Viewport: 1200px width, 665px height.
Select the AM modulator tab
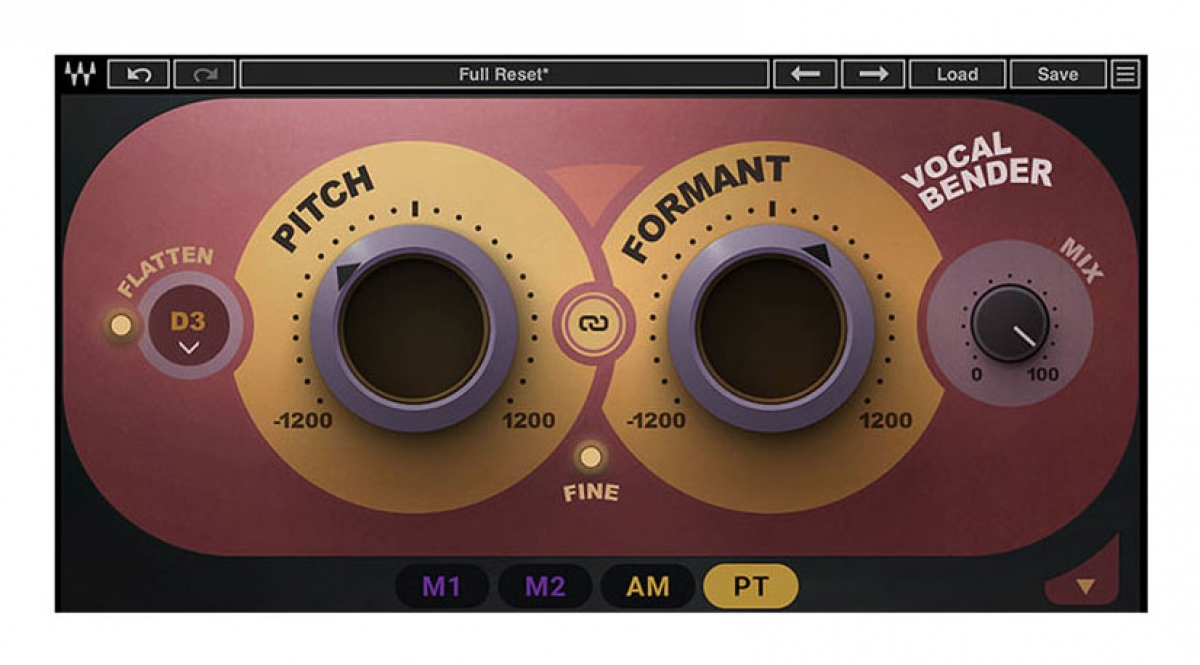click(x=648, y=587)
